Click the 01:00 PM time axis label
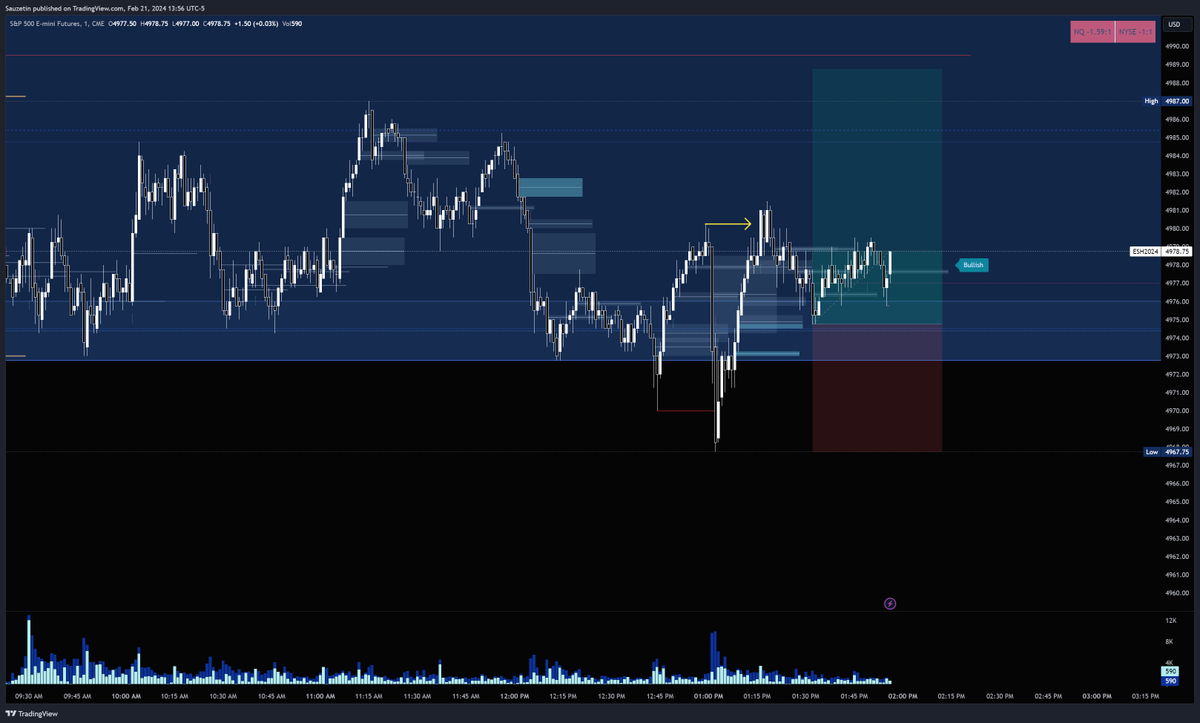1200x723 pixels. click(708, 695)
